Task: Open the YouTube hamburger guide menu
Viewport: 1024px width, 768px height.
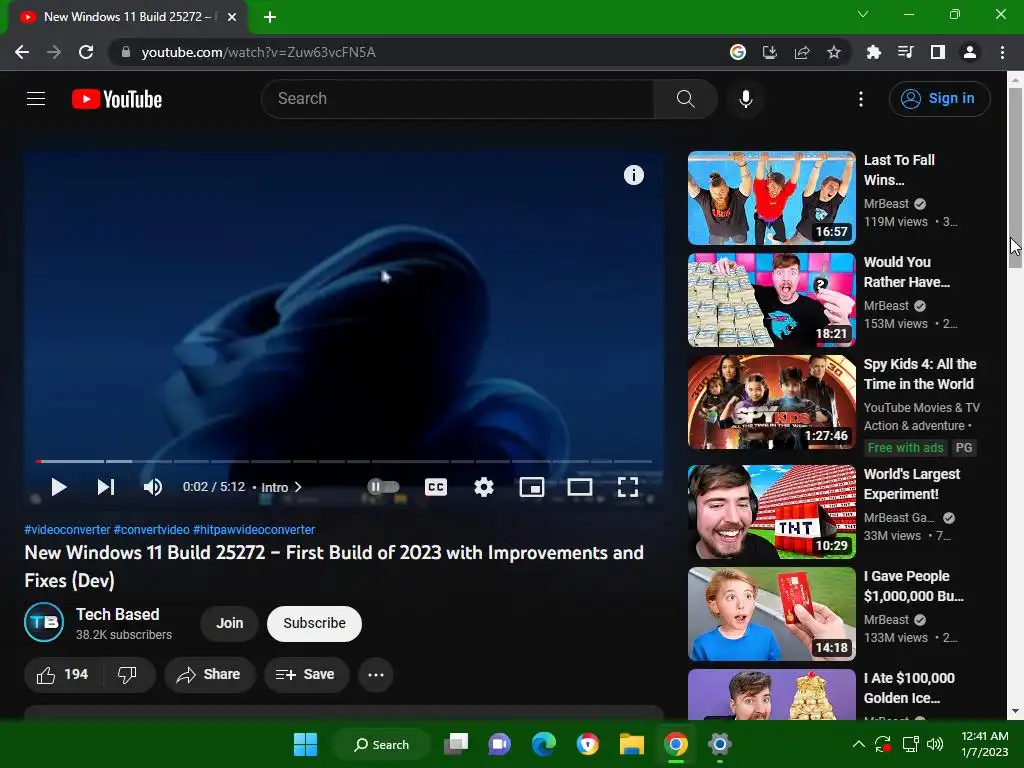Action: tap(36, 99)
